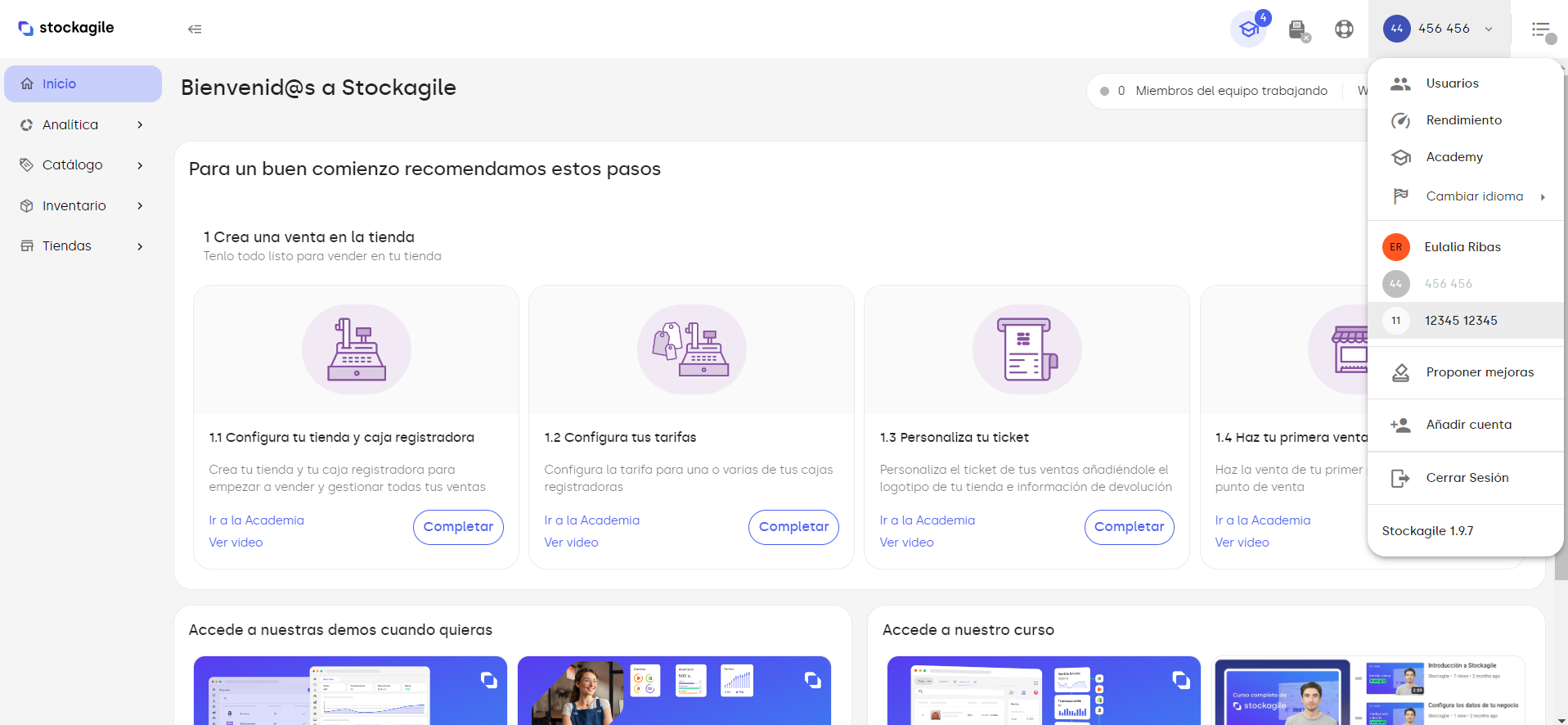The image size is (1568, 725).
Task: Open the task list icon at top right
Action: click(x=1543, y=30)
